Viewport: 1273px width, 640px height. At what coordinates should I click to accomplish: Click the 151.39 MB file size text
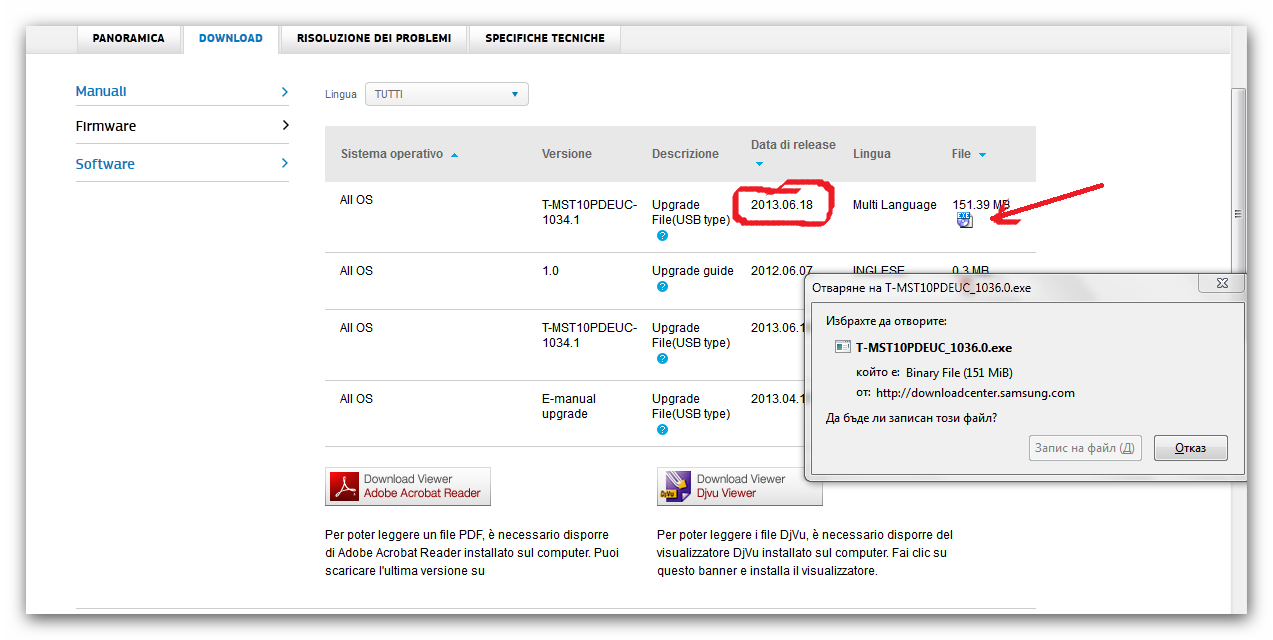[981, 204]
